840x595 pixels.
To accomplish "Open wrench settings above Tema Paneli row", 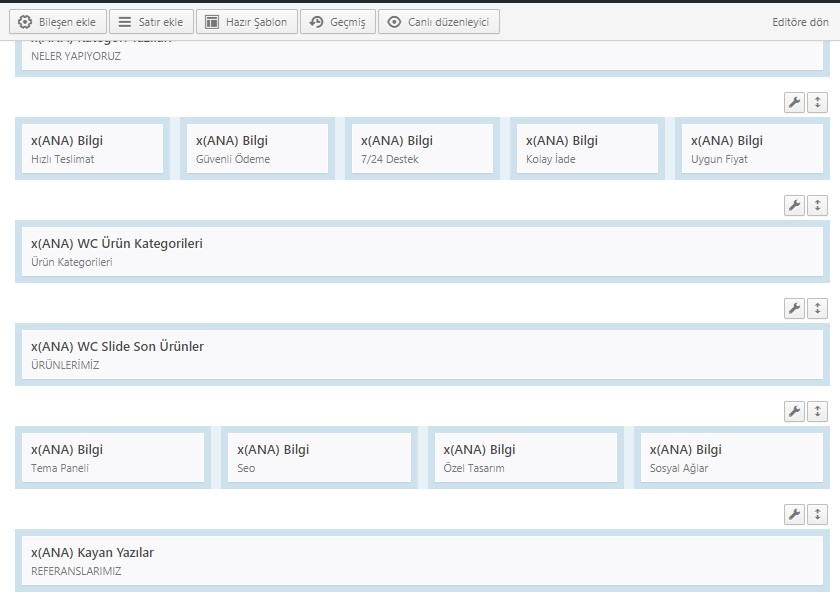I will 794,411.
